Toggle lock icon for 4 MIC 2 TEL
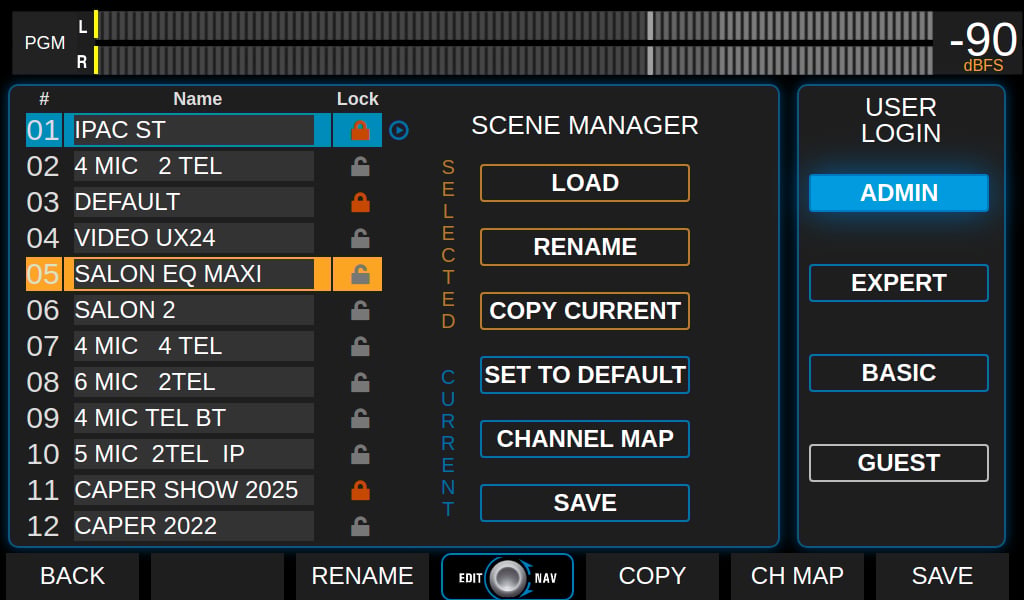Screen dimensions: 1024x600 pos(360,166)
